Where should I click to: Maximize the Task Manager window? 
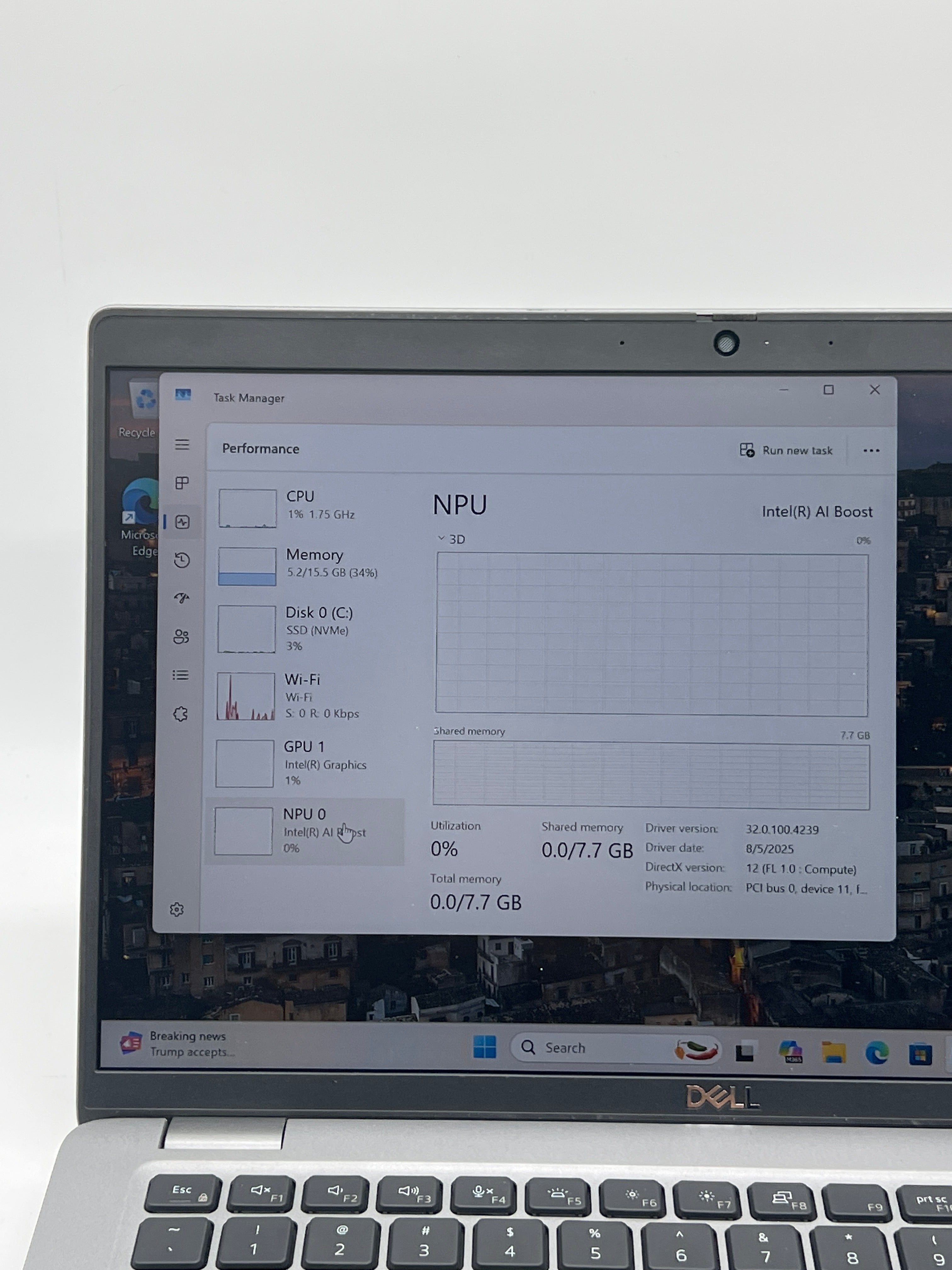(x=829, y=390)
